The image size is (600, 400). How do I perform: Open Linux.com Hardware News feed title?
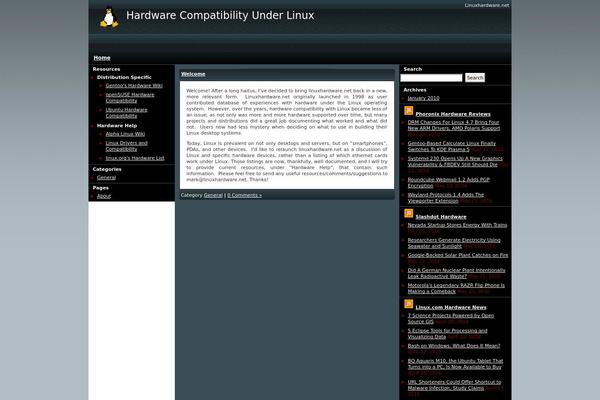451,307
